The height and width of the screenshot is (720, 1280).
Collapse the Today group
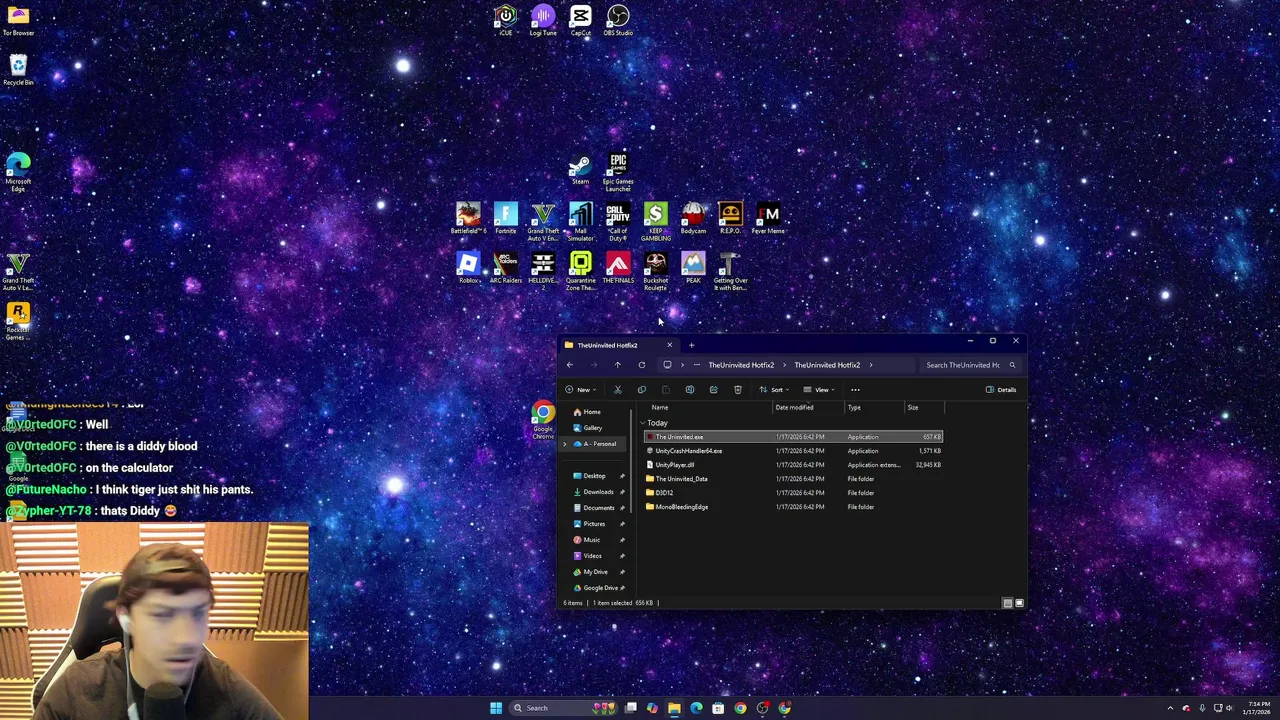tap(643, 423)
